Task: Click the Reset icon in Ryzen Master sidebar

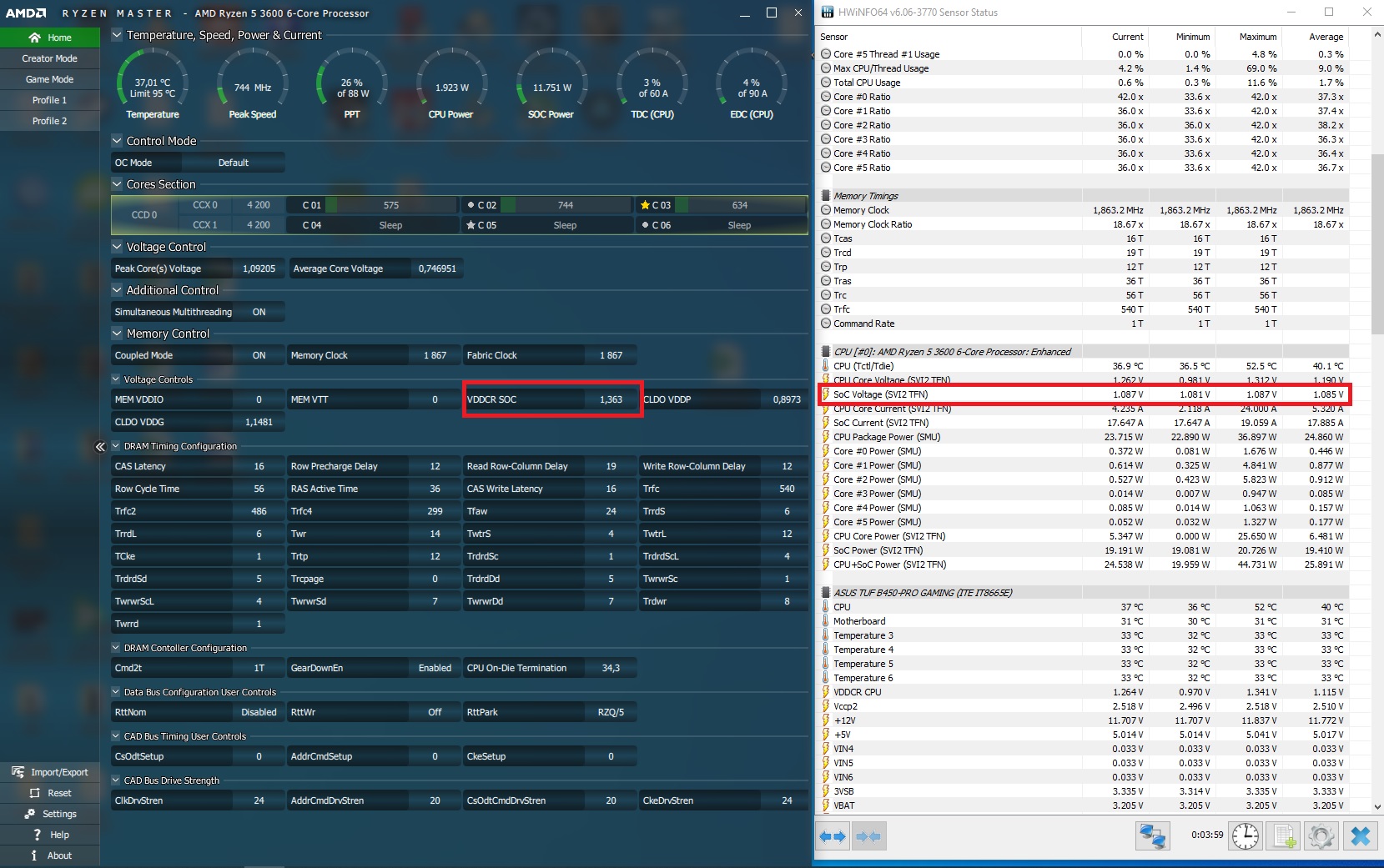Action: pos(34,793)
